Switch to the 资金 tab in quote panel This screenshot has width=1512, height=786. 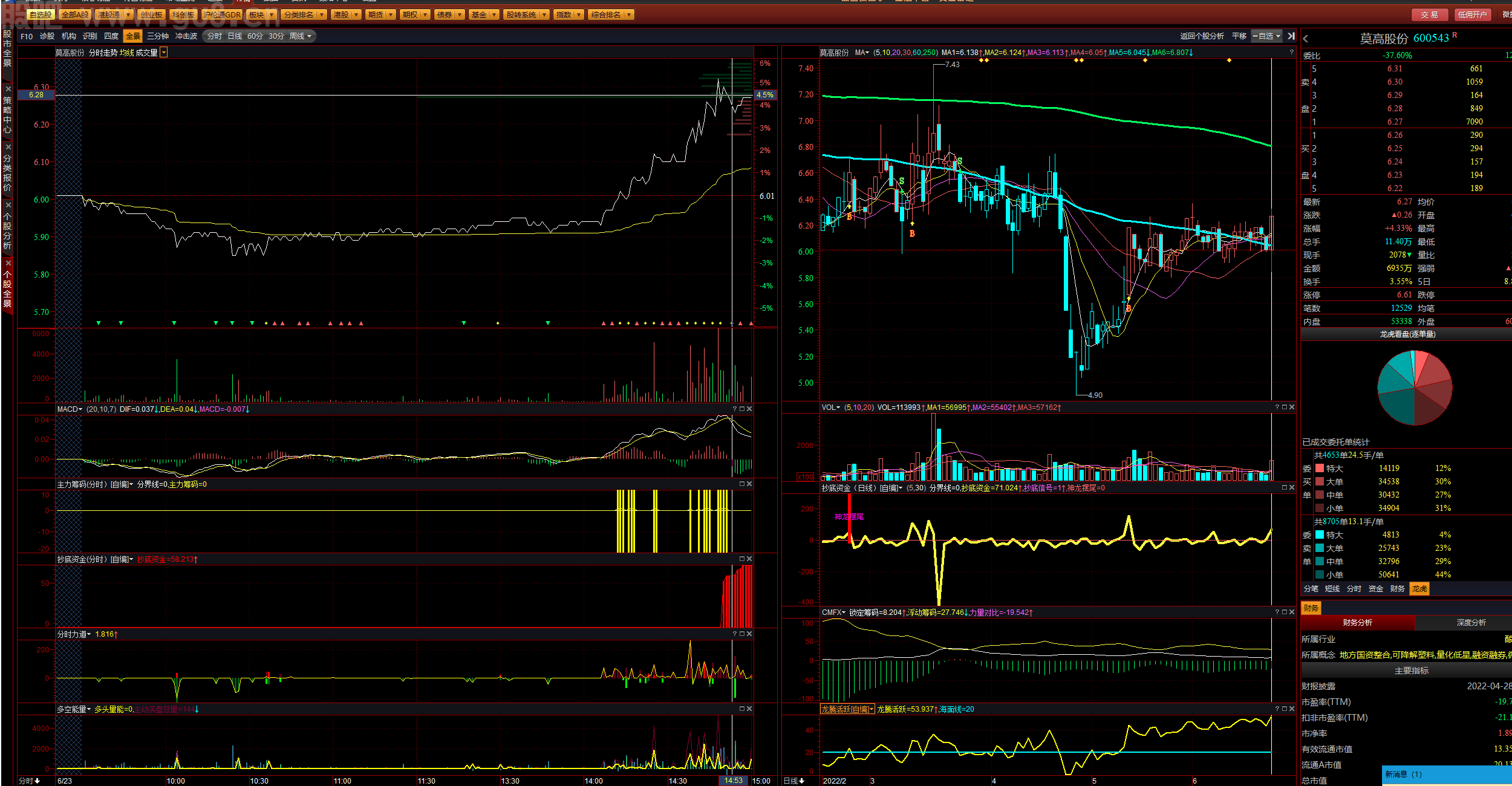(1376, 589)
